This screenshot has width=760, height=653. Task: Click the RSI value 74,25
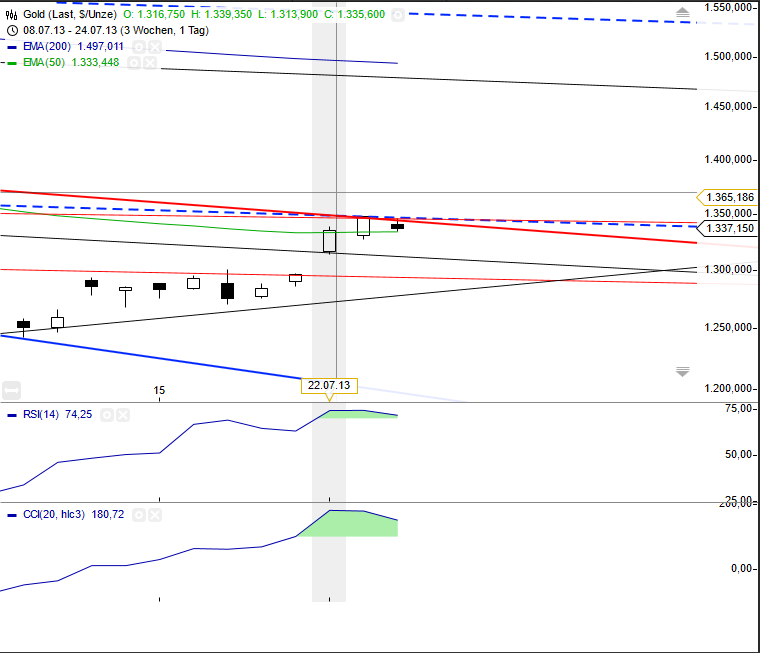click(79, 414)
